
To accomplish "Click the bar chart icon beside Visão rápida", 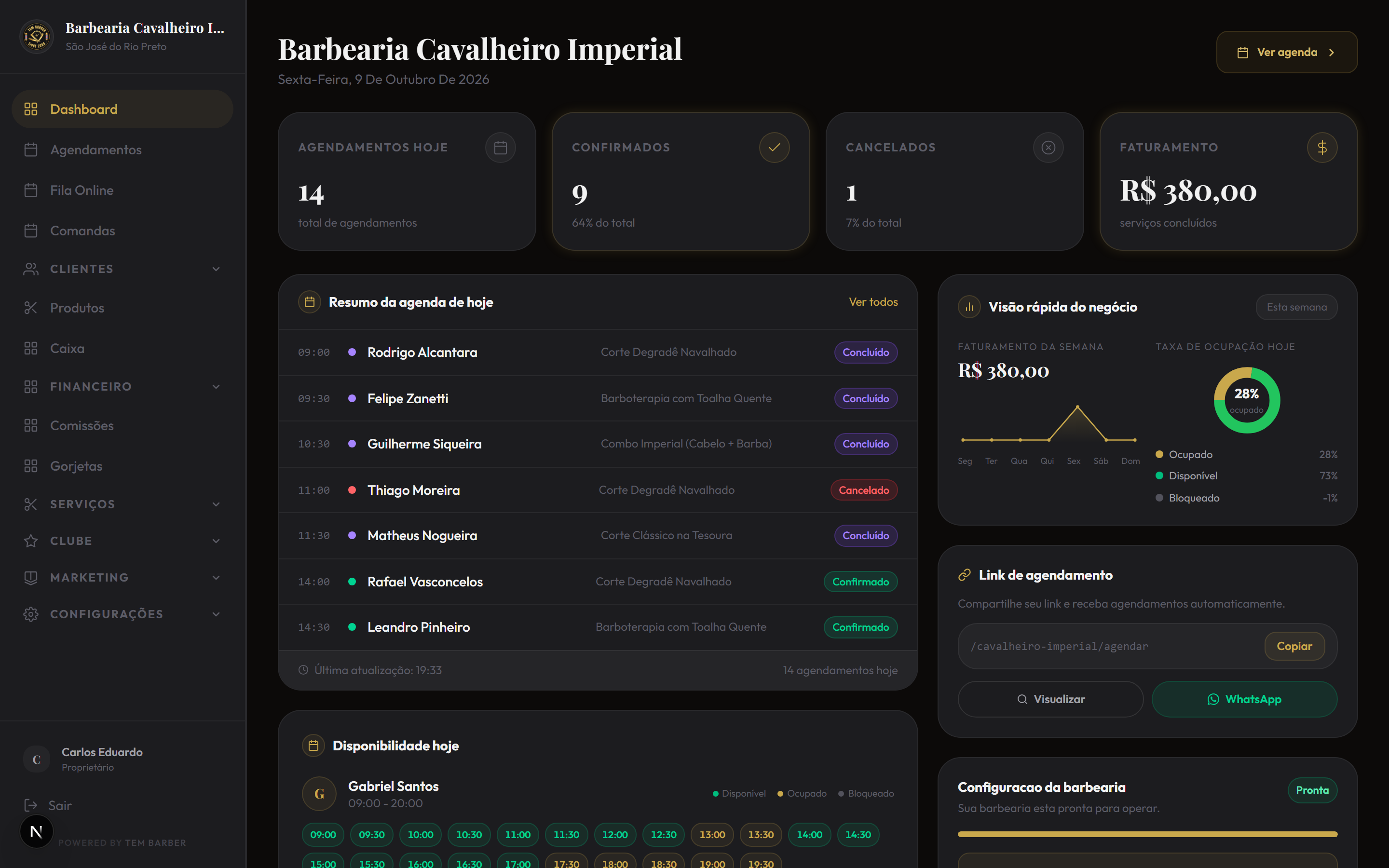I will (x=969, y=307).
